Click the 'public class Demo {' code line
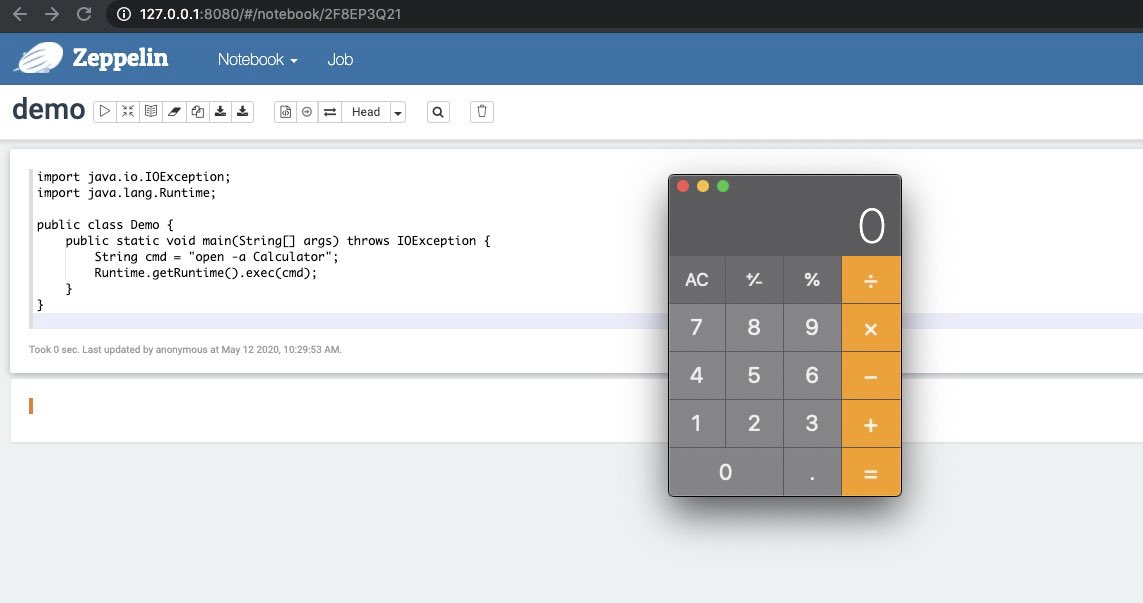The width and height of the screenshot is (1143, 603). pyautogui.click(x=105, y=225)
